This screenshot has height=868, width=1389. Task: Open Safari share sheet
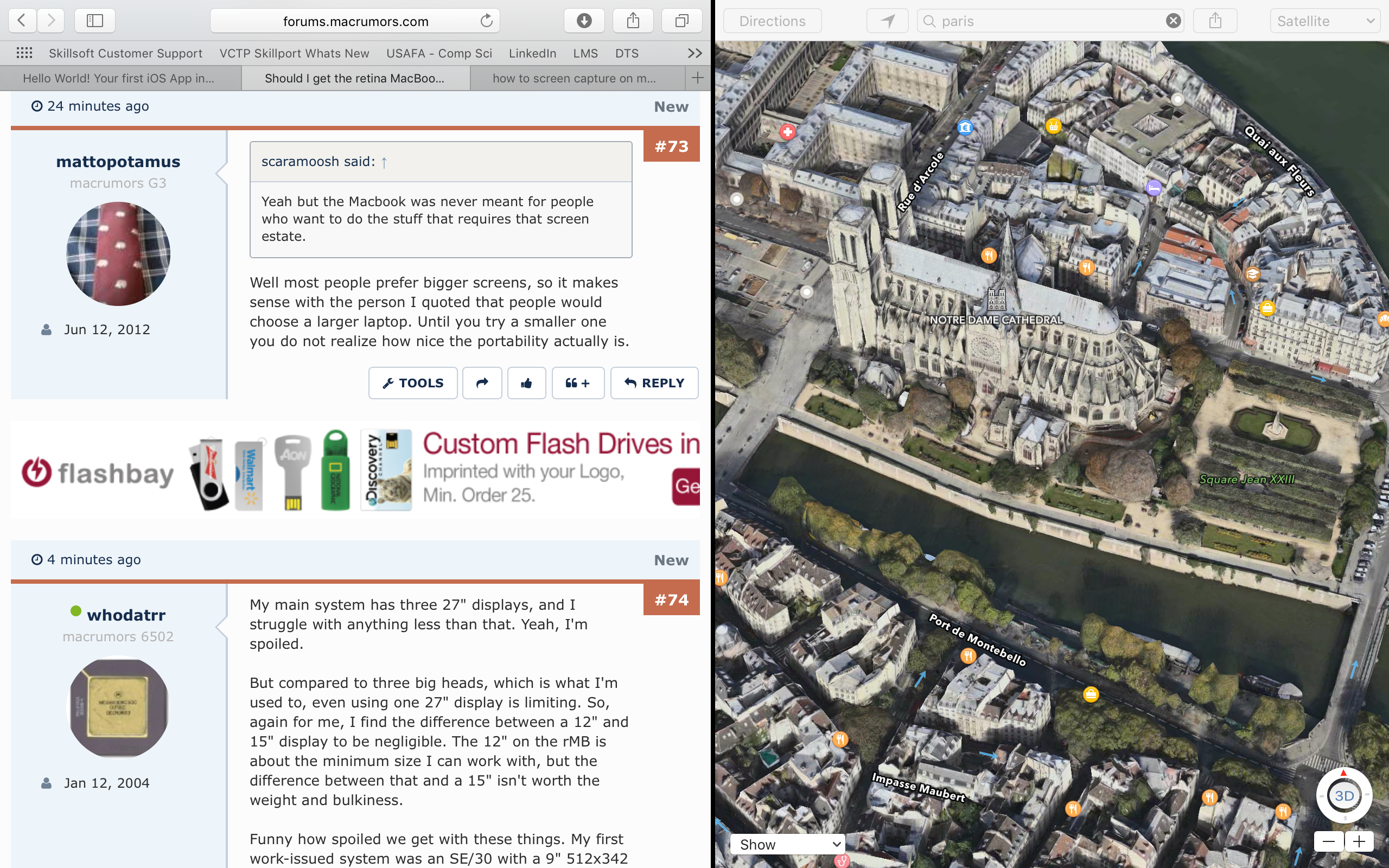tap(633, 21)
